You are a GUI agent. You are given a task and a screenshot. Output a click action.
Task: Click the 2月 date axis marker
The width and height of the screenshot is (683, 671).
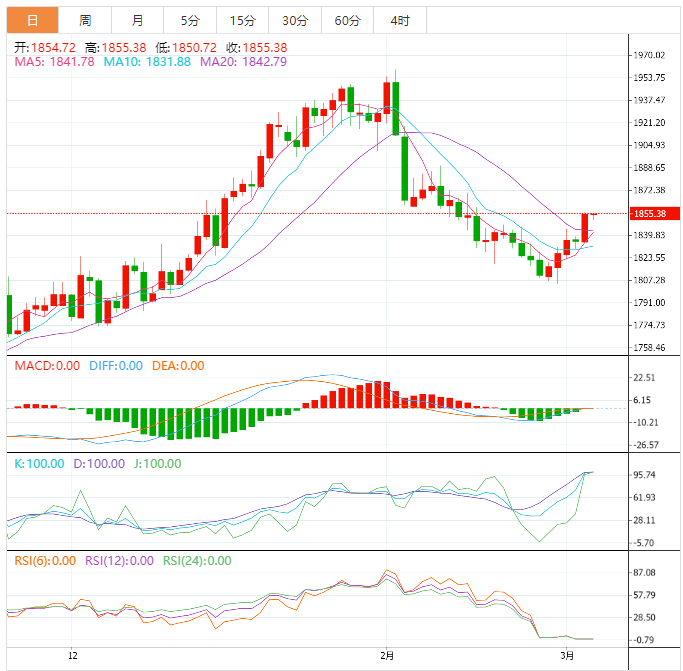tap(387, 656)
